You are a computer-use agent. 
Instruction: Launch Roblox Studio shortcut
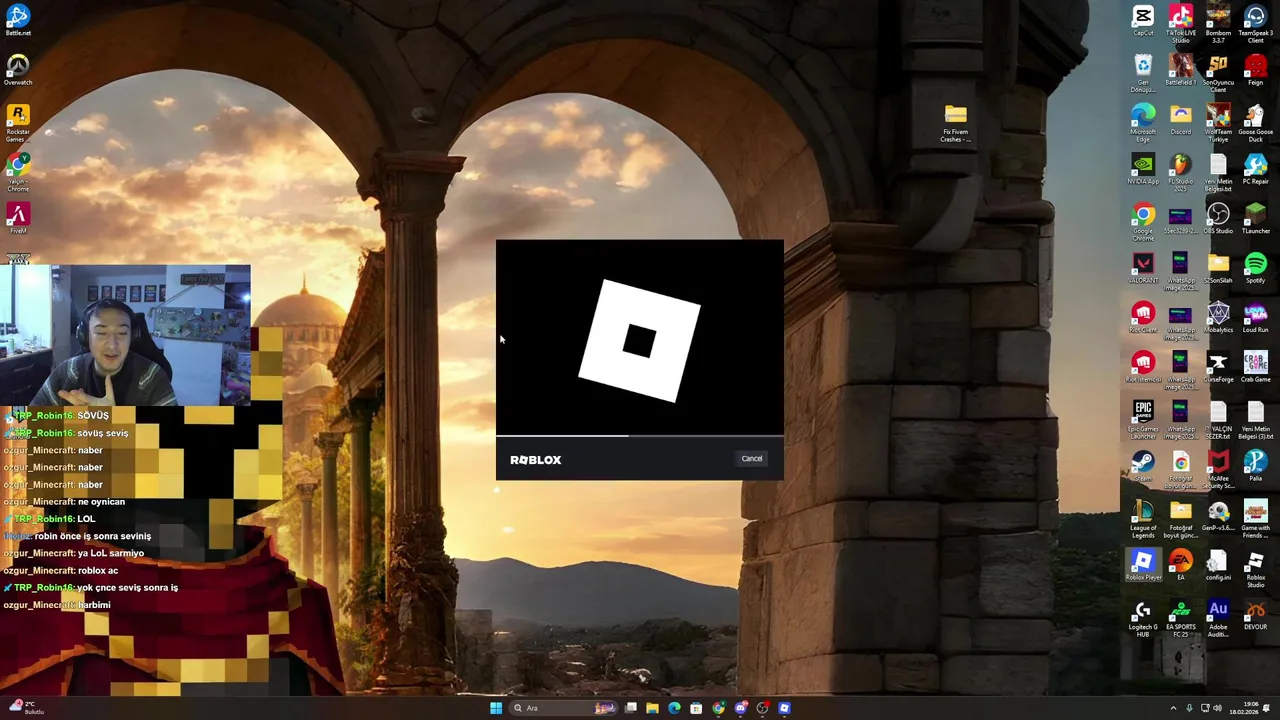click(1255, 568)
